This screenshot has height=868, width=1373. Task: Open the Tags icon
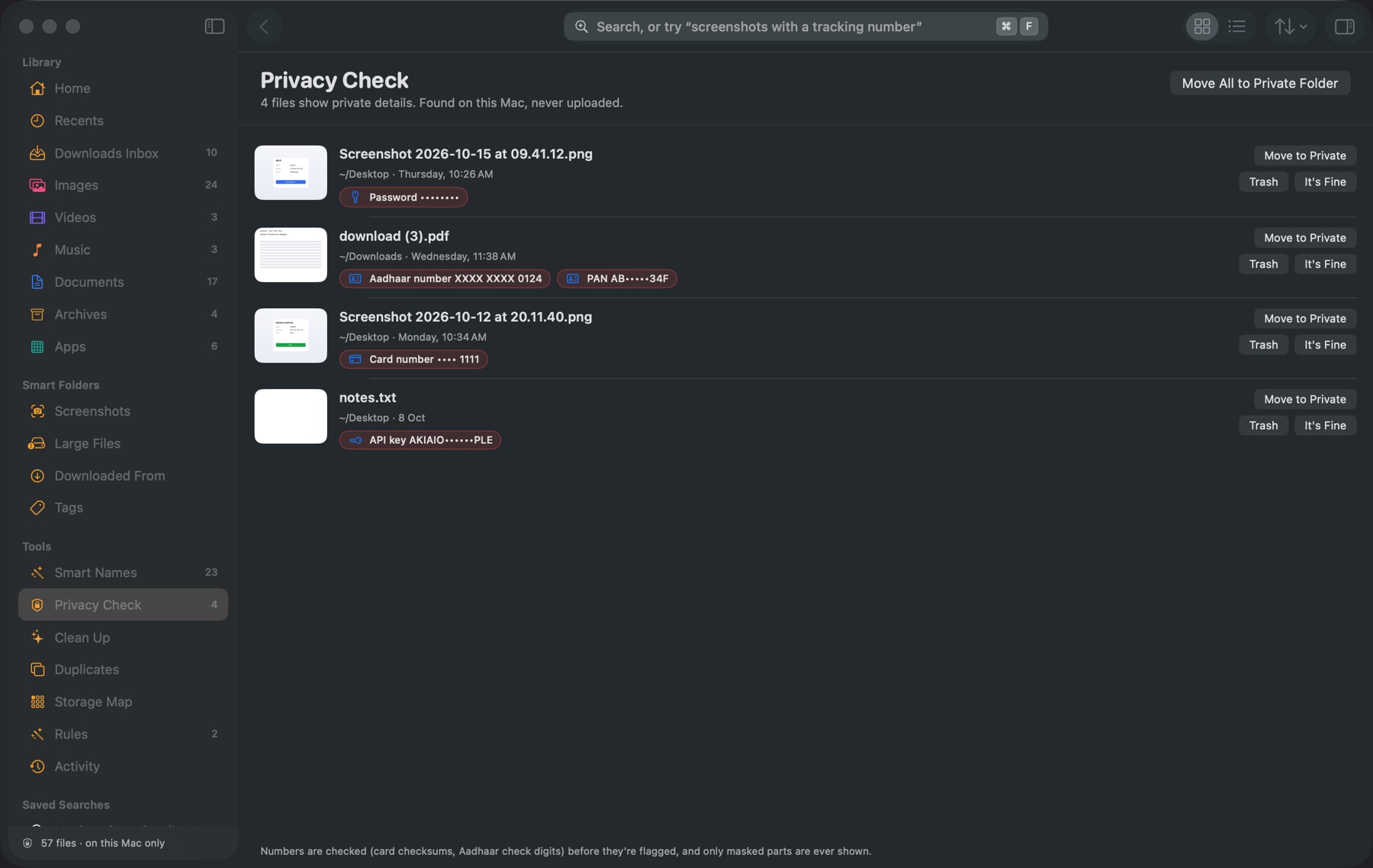point(37,508)
